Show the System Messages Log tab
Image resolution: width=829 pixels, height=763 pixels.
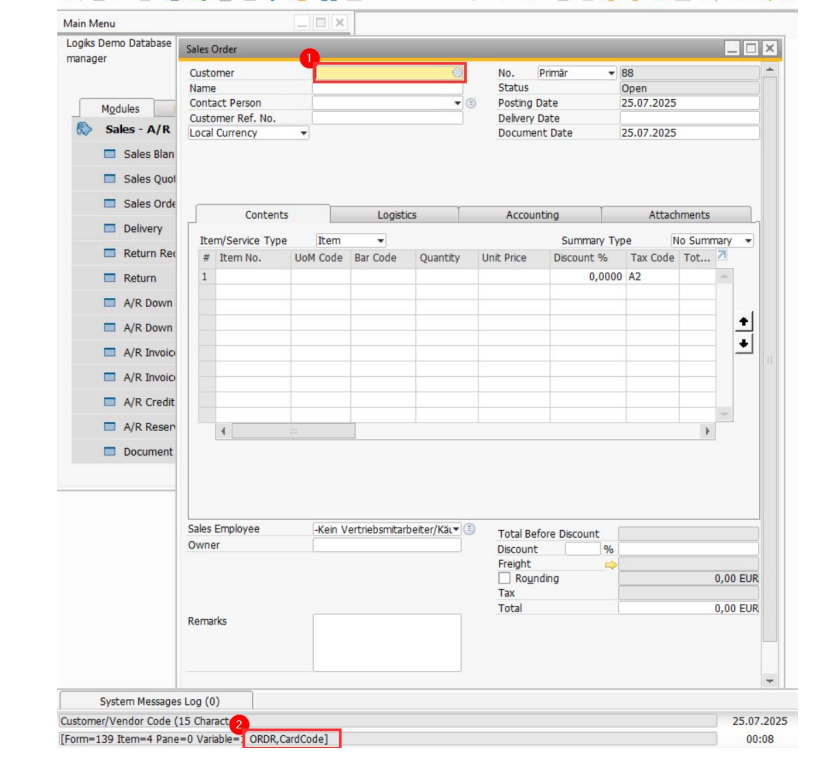[x=158, y=701]
